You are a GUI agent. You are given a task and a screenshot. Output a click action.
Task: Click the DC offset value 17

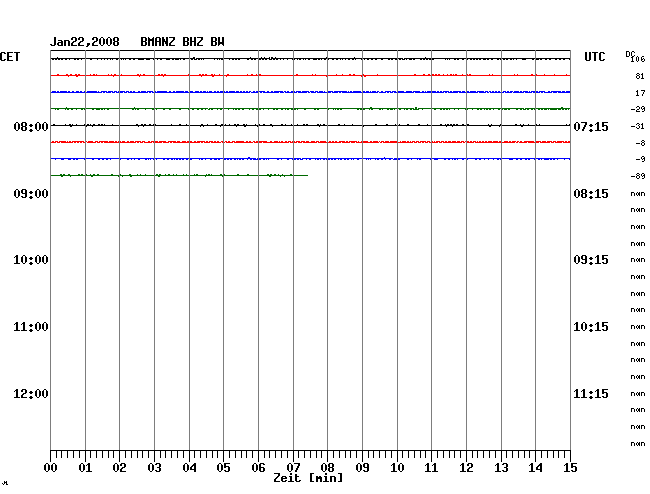(640, 93)
